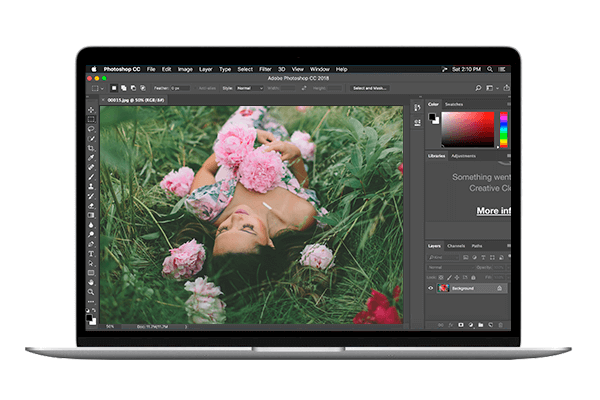The image size is (600, 400).
Task: Select the History Brush tool
Action: 91,196
